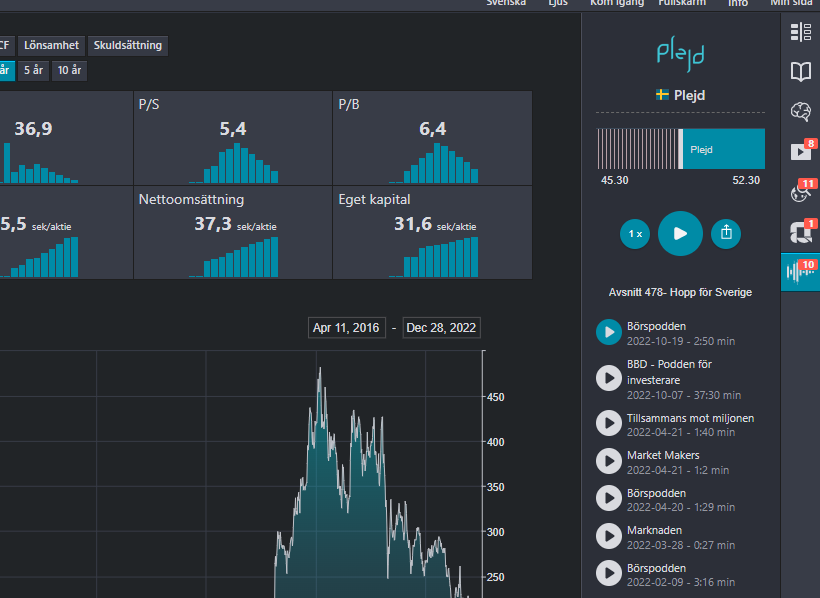The width and height of the screenshot is (820, 598).
Task: Edit the end date Dec 28, 2022
Action: tap(441, 328)
